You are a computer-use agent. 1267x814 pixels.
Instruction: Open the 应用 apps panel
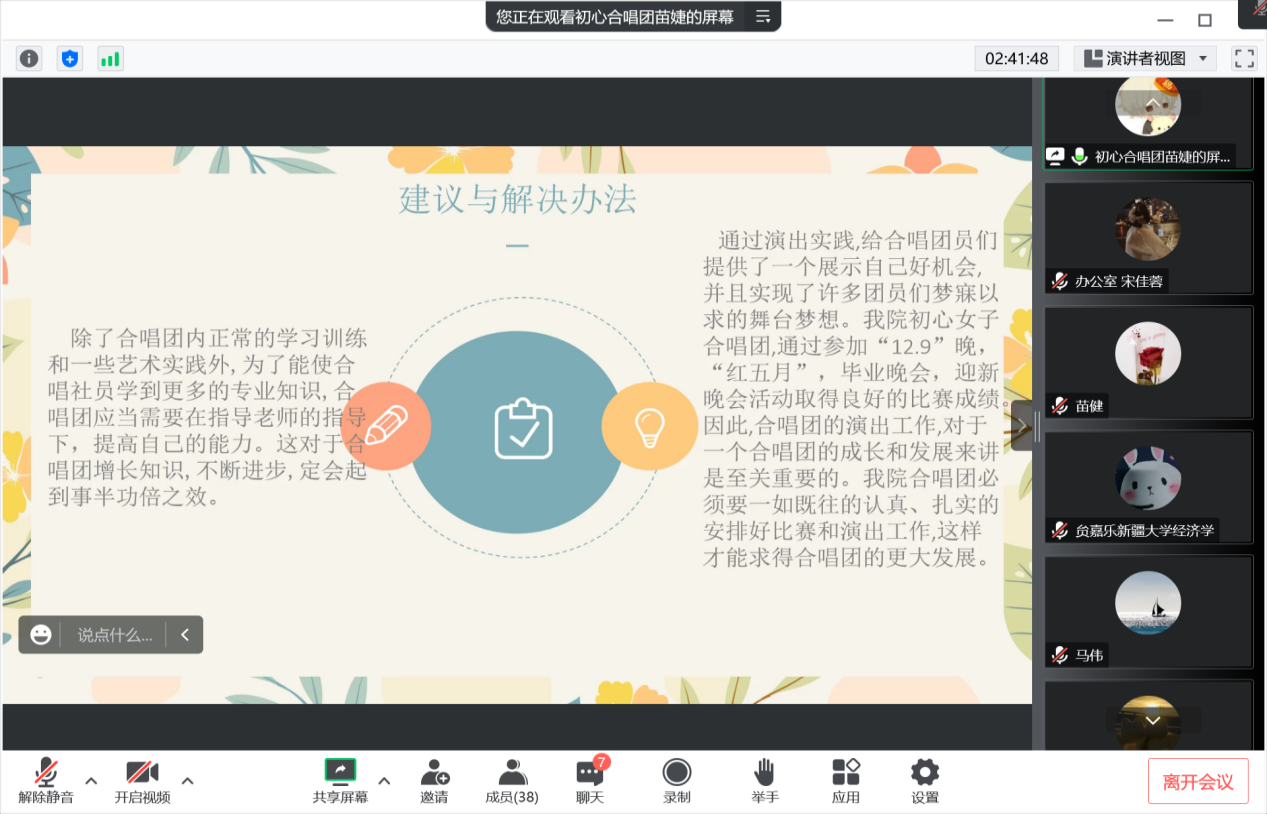pyautogui.click(x=846, y=781)
